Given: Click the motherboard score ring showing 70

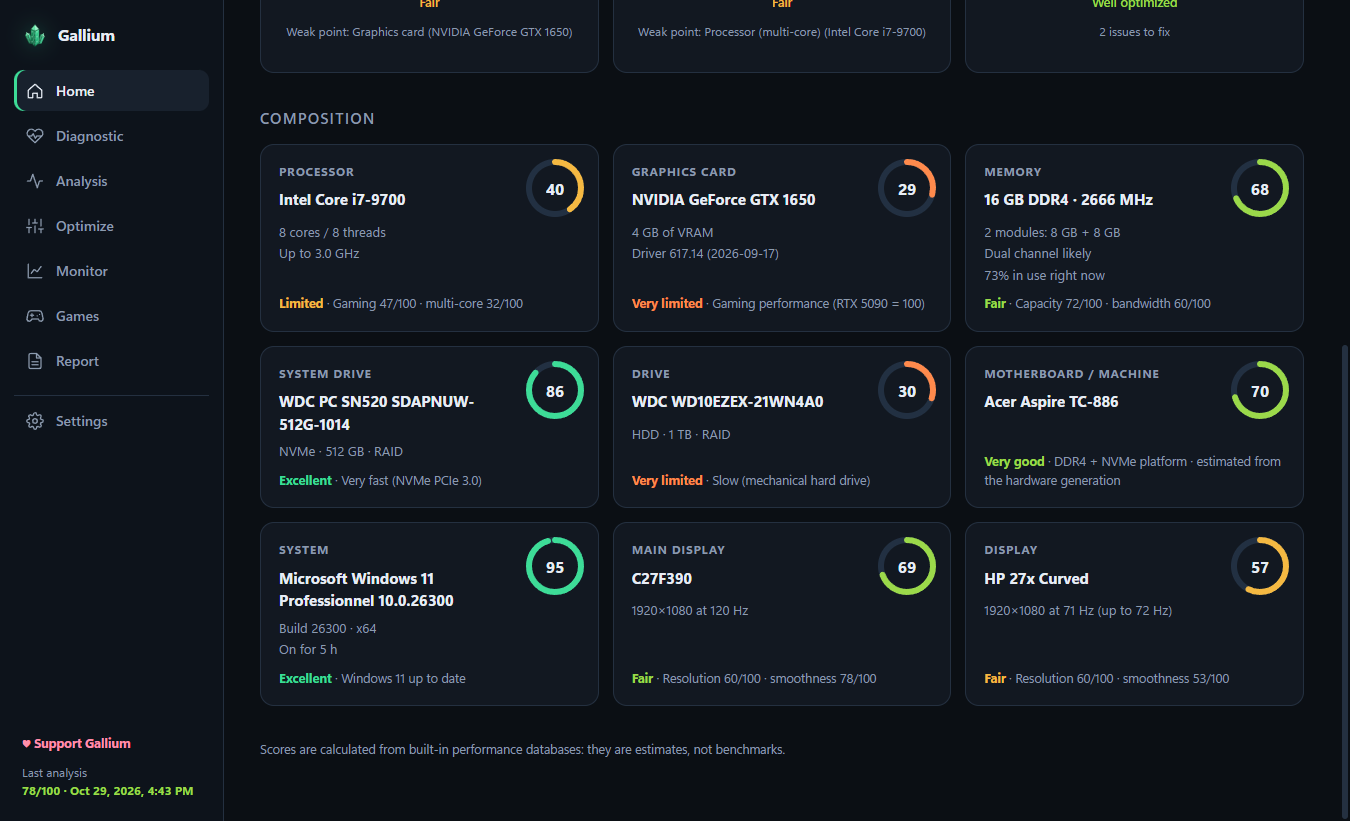Looking at the screenshot, I should pos(1260,390).
